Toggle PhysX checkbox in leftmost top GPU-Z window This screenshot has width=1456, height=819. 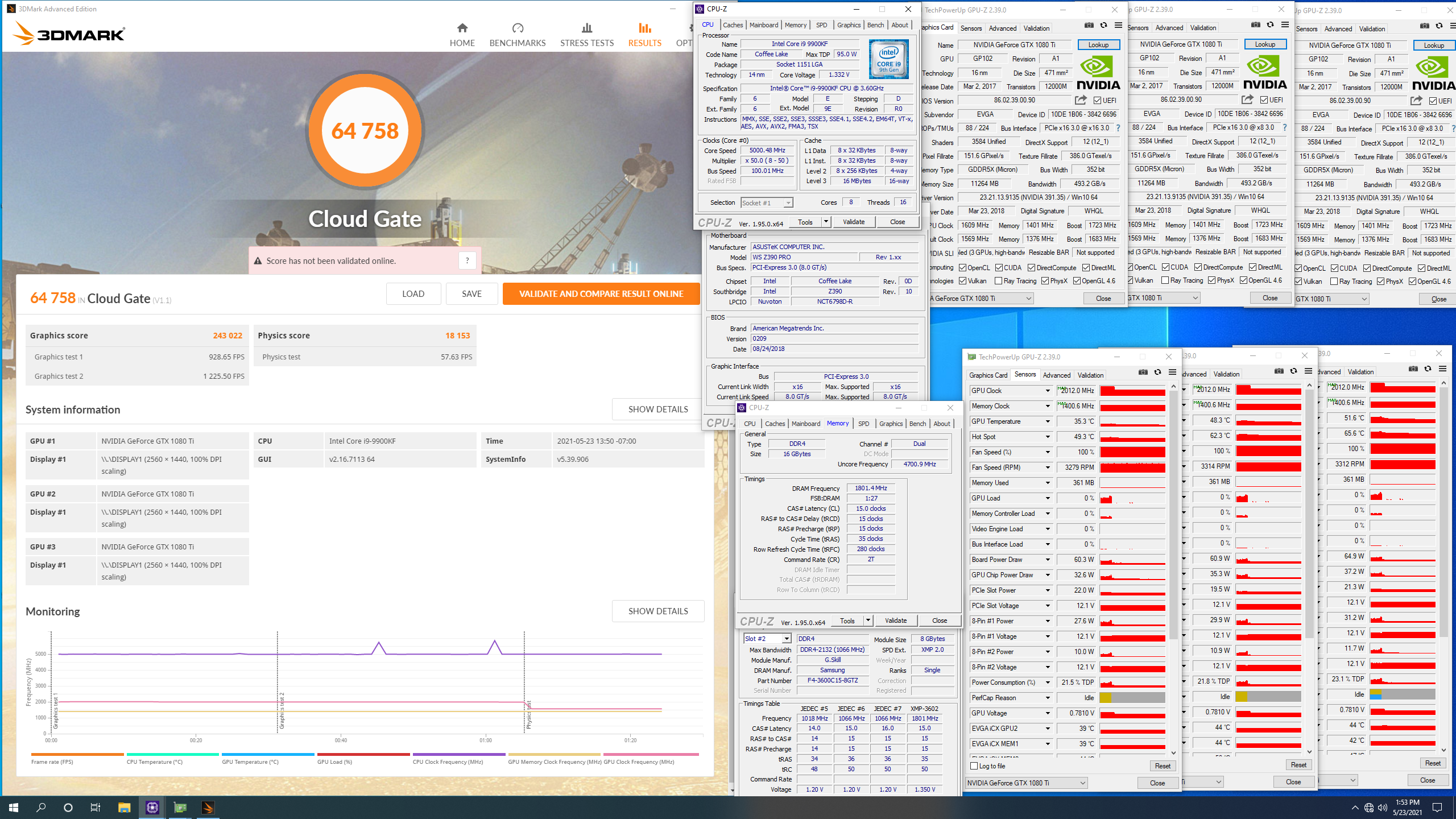[x=1045, y=281]
